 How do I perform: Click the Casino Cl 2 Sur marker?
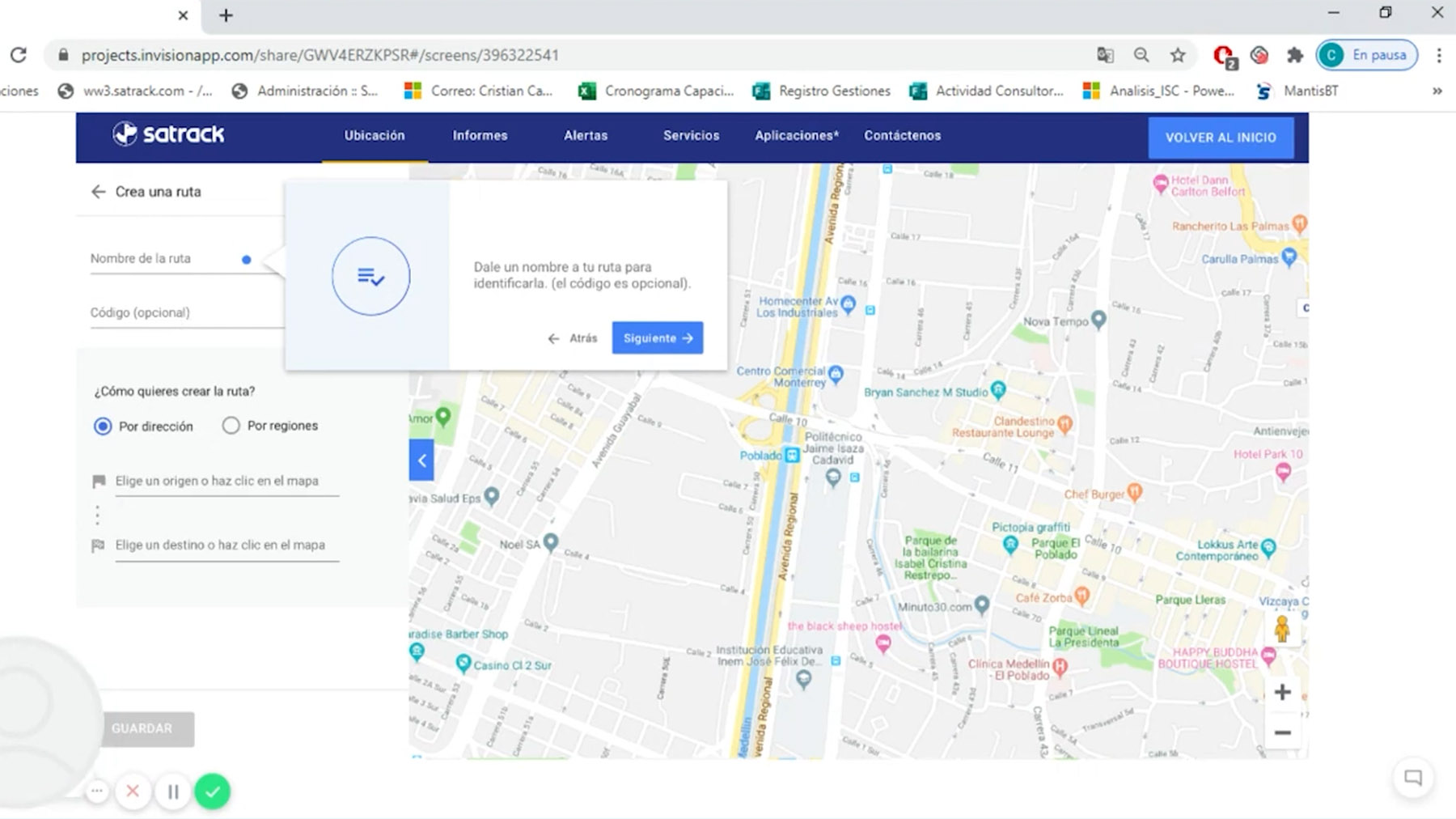pyautogui.click(x=463, y=664)
